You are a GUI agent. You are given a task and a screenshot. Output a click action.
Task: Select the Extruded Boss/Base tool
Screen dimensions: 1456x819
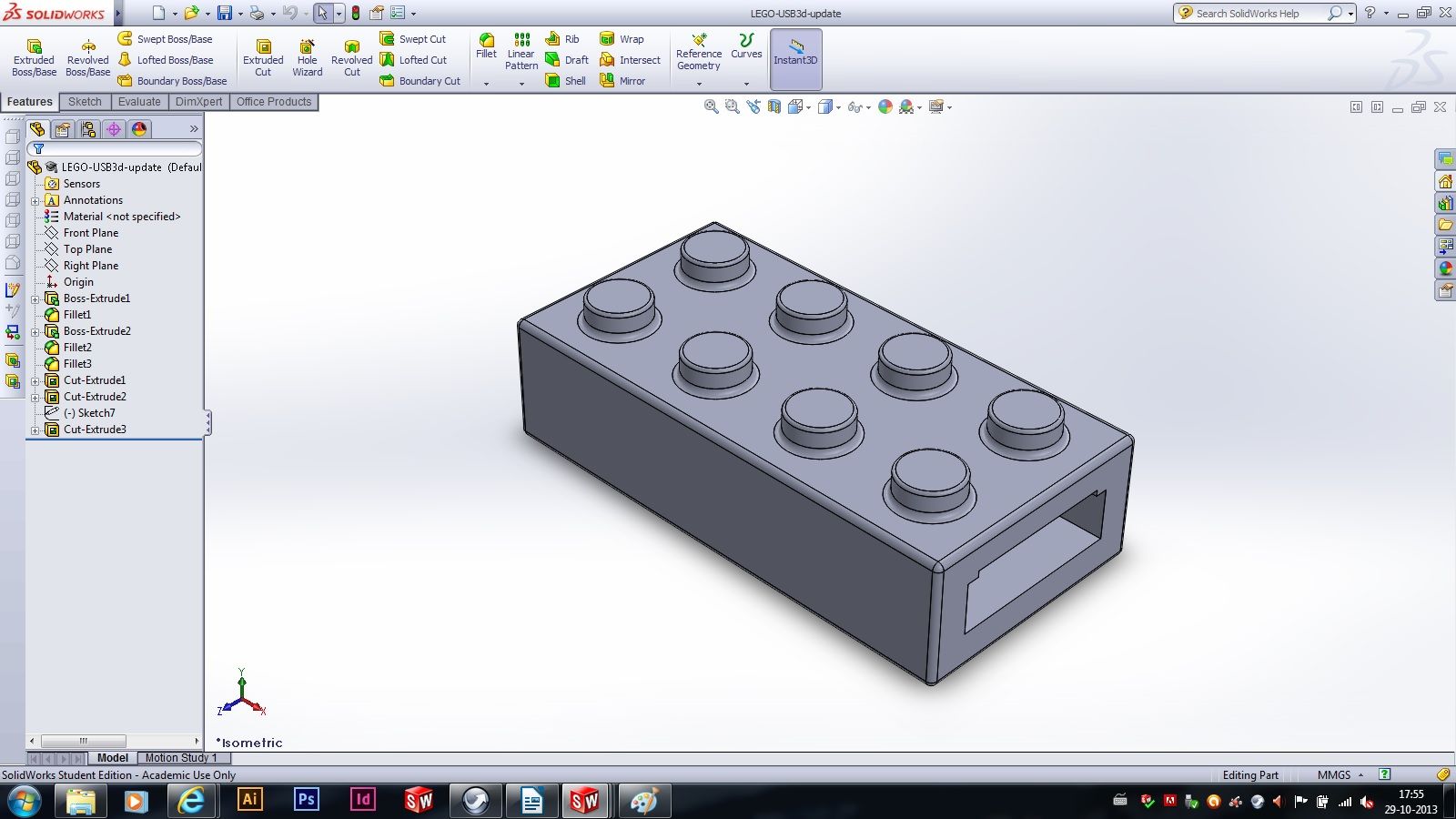34,55
